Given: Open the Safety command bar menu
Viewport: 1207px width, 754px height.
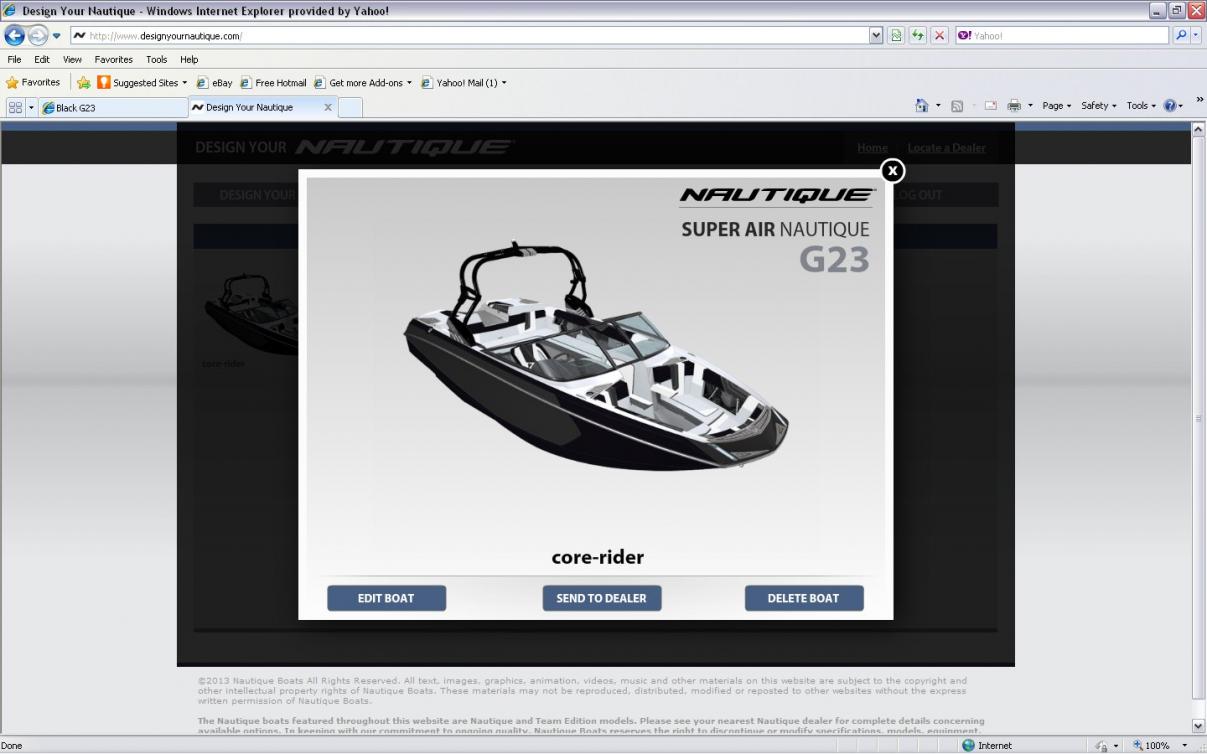Looking at the screenshot, I should pos(1098,106).
